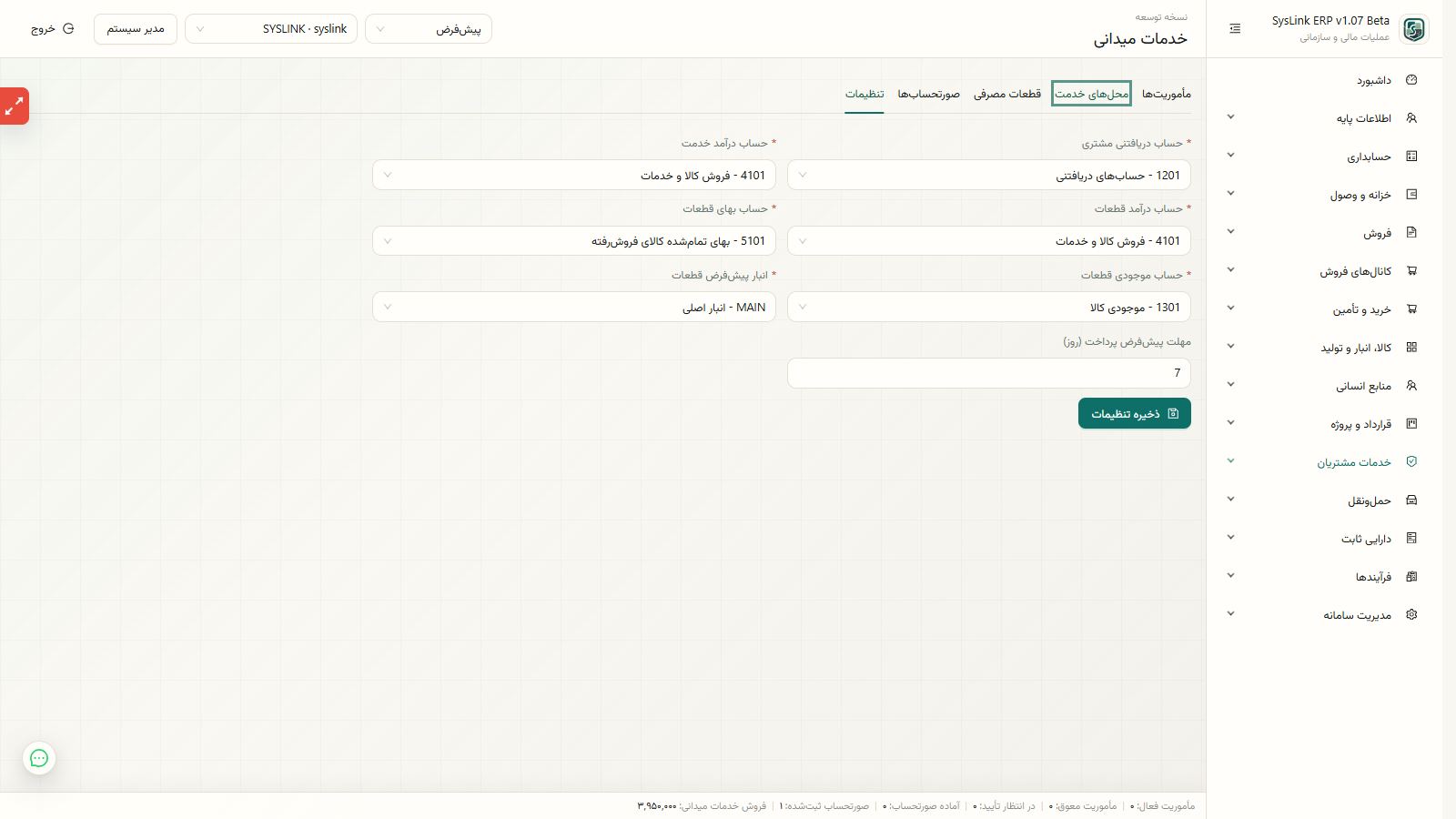Click the حسابداری accounting icon in sidebar
The width and height of the screenshot is (1456, 819).
(1411, 157)
